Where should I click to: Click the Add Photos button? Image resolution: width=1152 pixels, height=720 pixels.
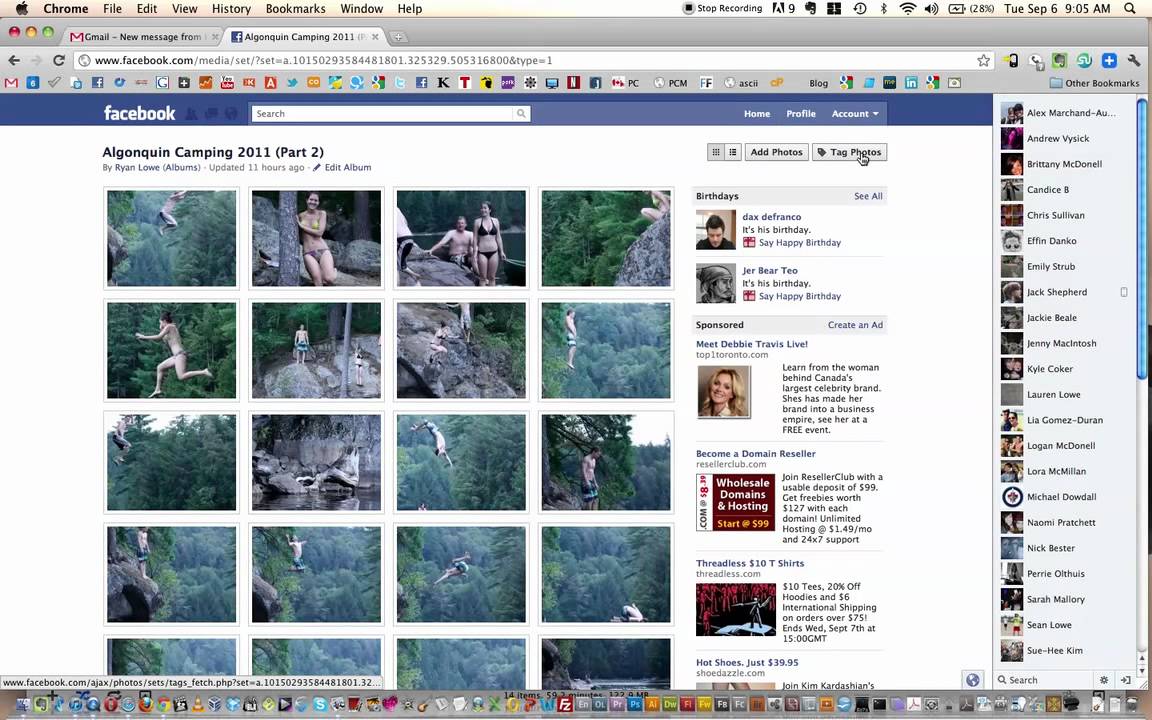776,151
